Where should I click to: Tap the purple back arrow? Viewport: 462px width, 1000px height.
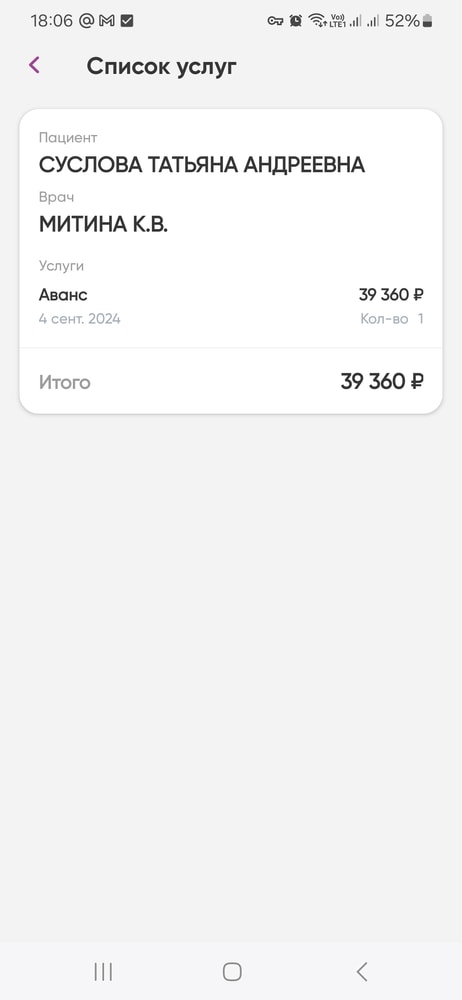point(34,64)
